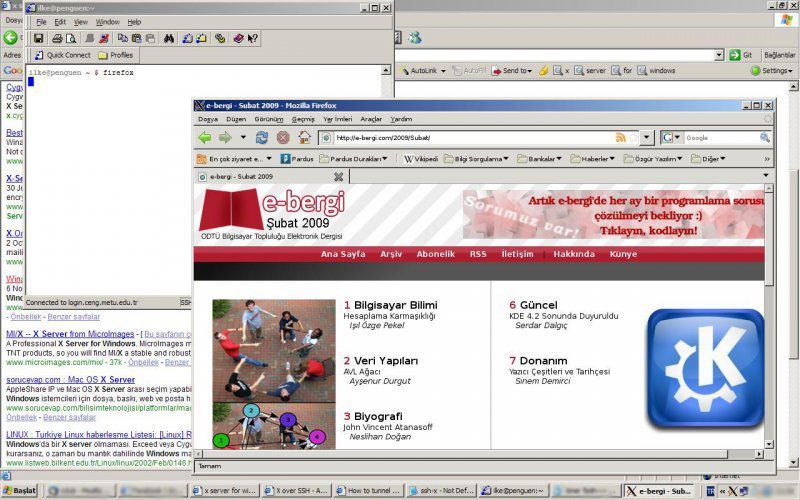Click the RSS feed icon in address bar
The image size is (800, 500).
pyautogui.click(x=621, y=137)
